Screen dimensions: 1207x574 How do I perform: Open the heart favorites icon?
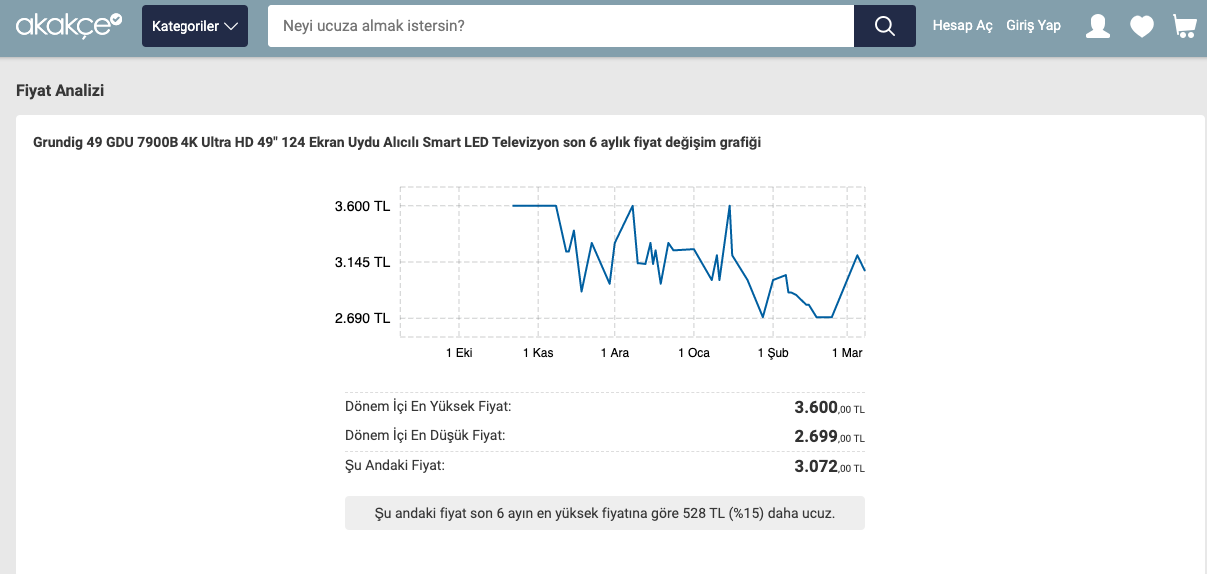pos(1142,26)
